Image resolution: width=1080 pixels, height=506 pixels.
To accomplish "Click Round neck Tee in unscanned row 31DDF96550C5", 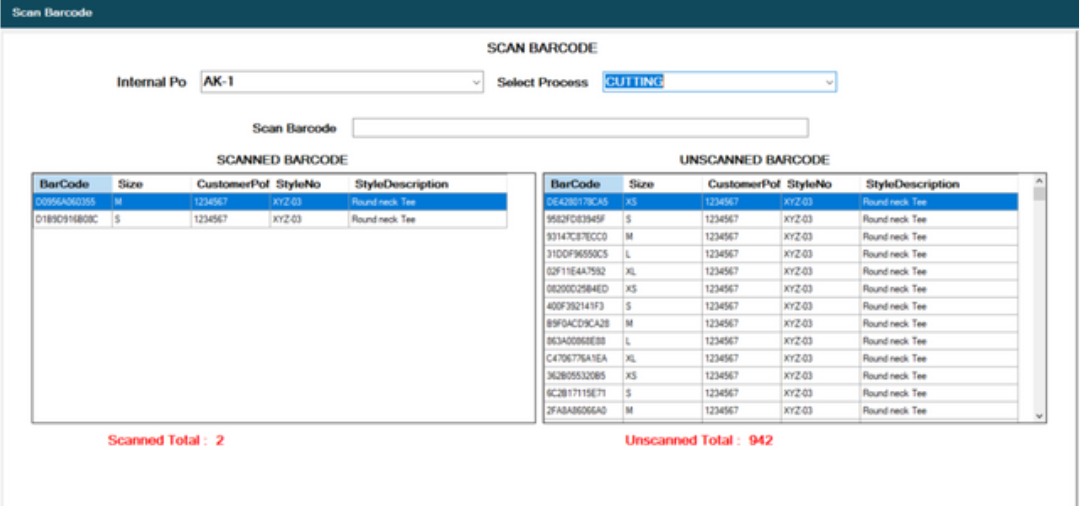I will [939, 254].
